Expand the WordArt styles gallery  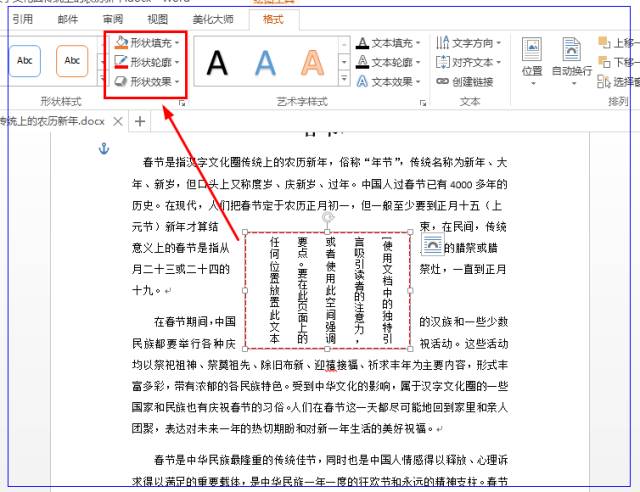pyautogui.click(x=344, y=78)
